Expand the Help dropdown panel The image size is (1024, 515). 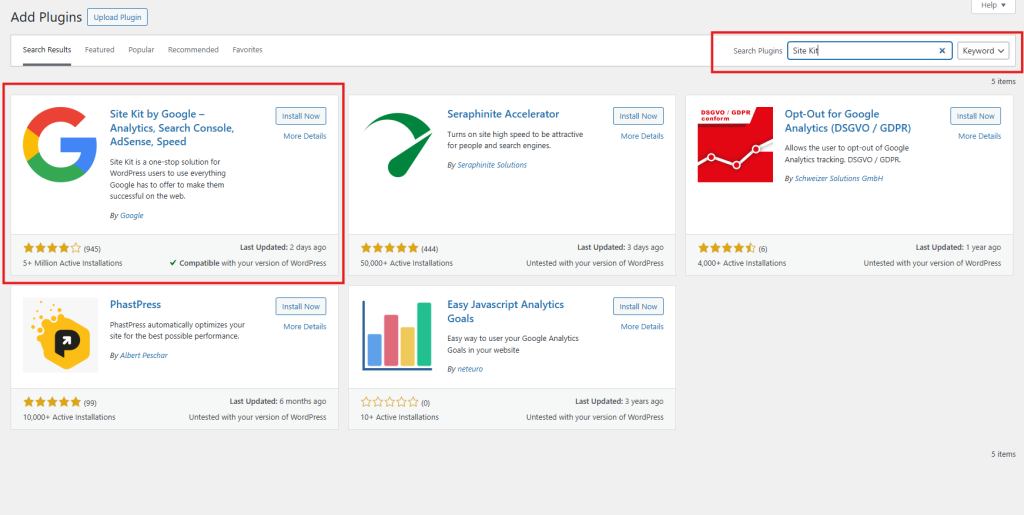tap(993, 6)
